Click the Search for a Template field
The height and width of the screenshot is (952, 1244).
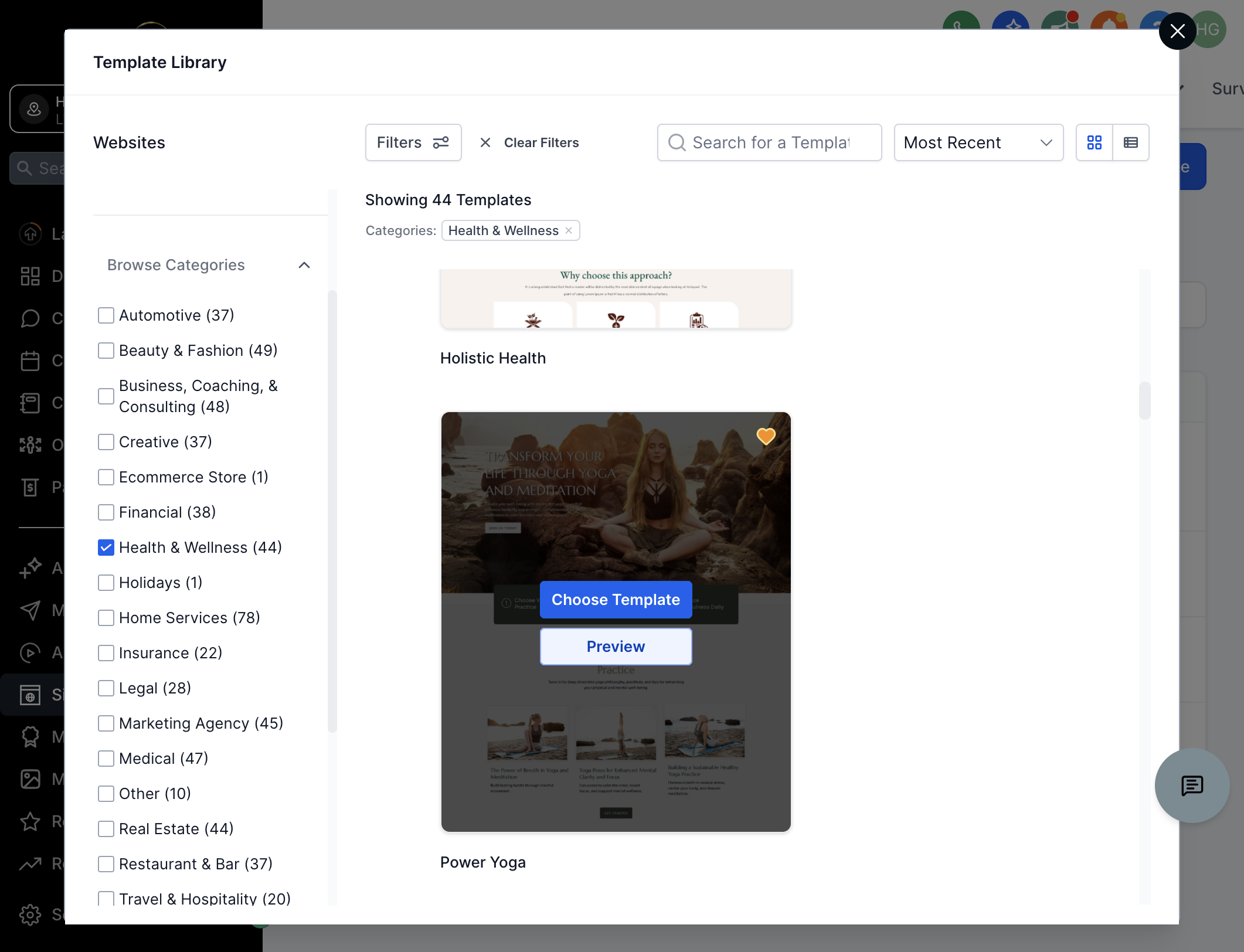[769, 142]
